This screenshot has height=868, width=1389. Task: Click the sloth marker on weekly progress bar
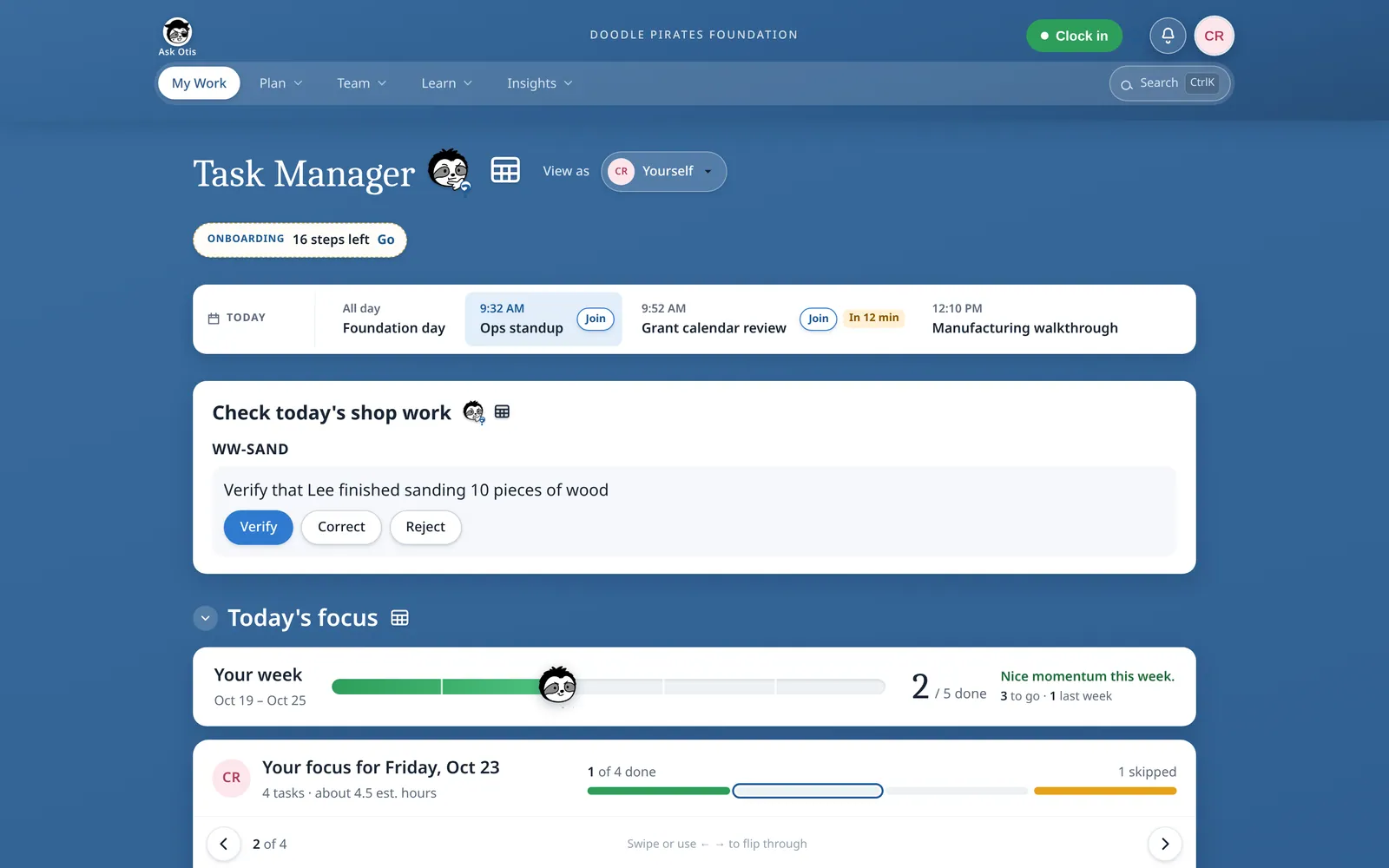click(557, 686)
